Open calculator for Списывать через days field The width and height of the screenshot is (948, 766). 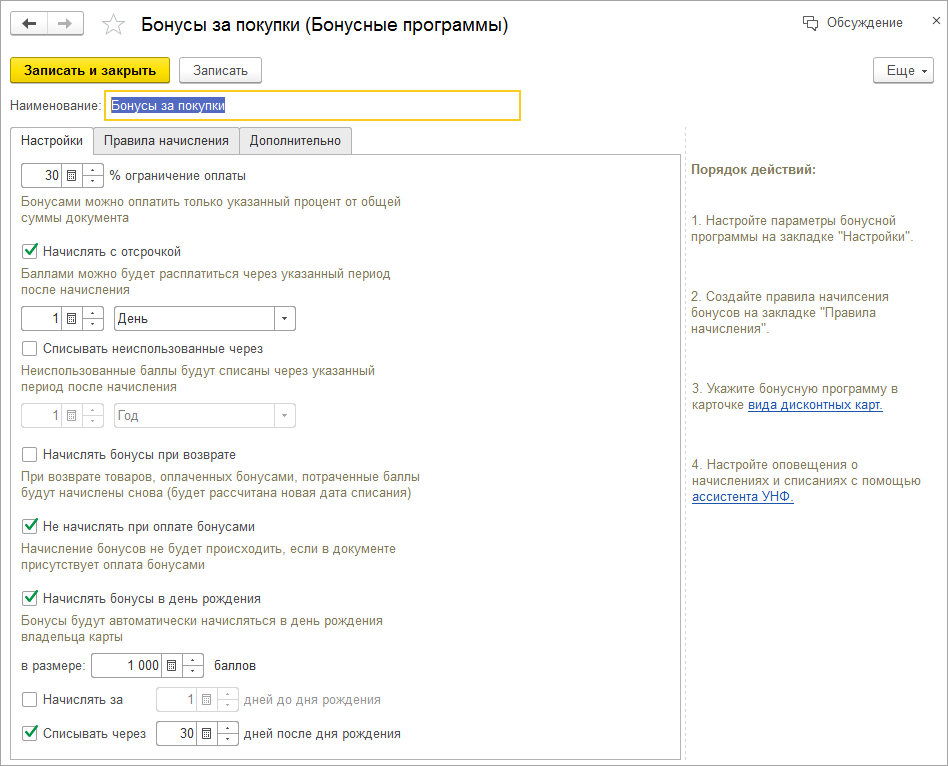pos(207,734)
